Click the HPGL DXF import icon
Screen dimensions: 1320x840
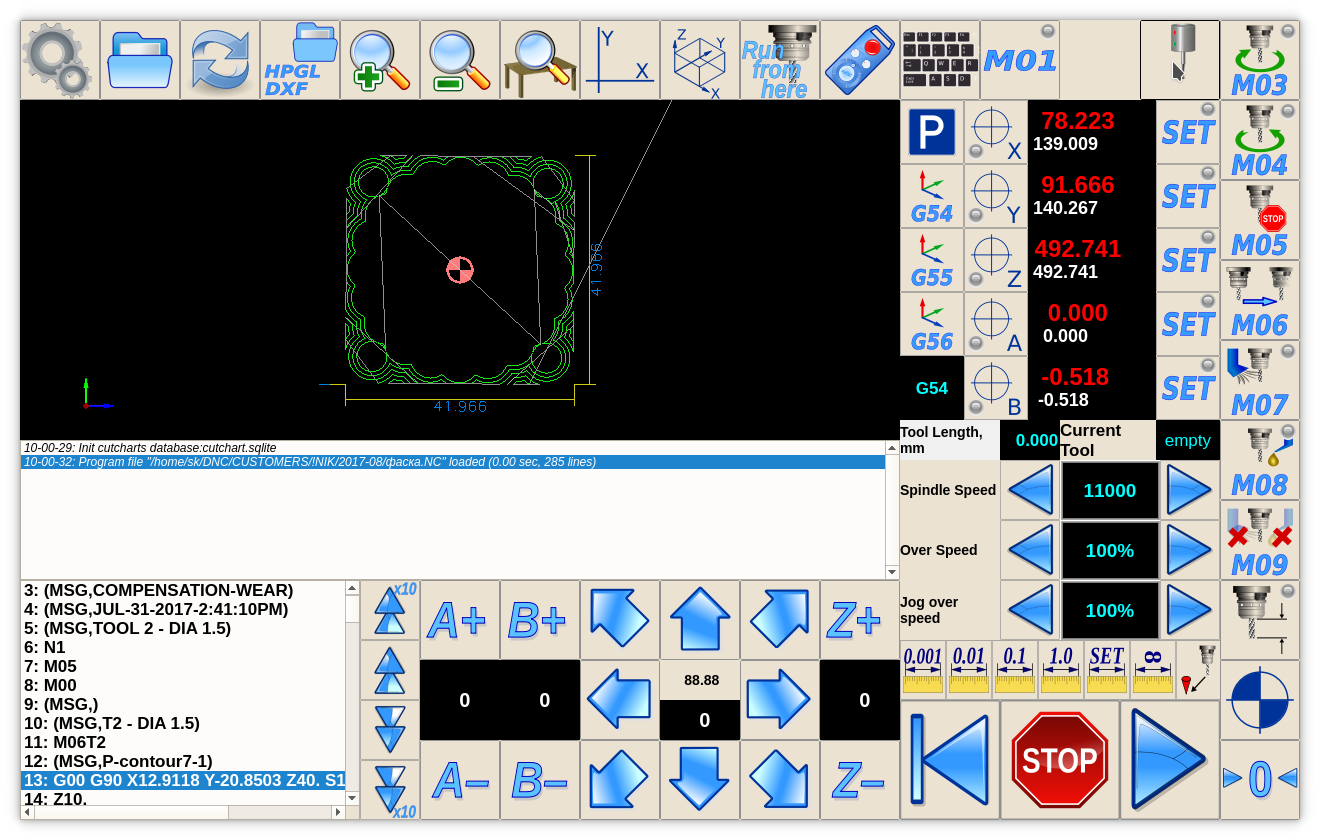pos(300,60)
